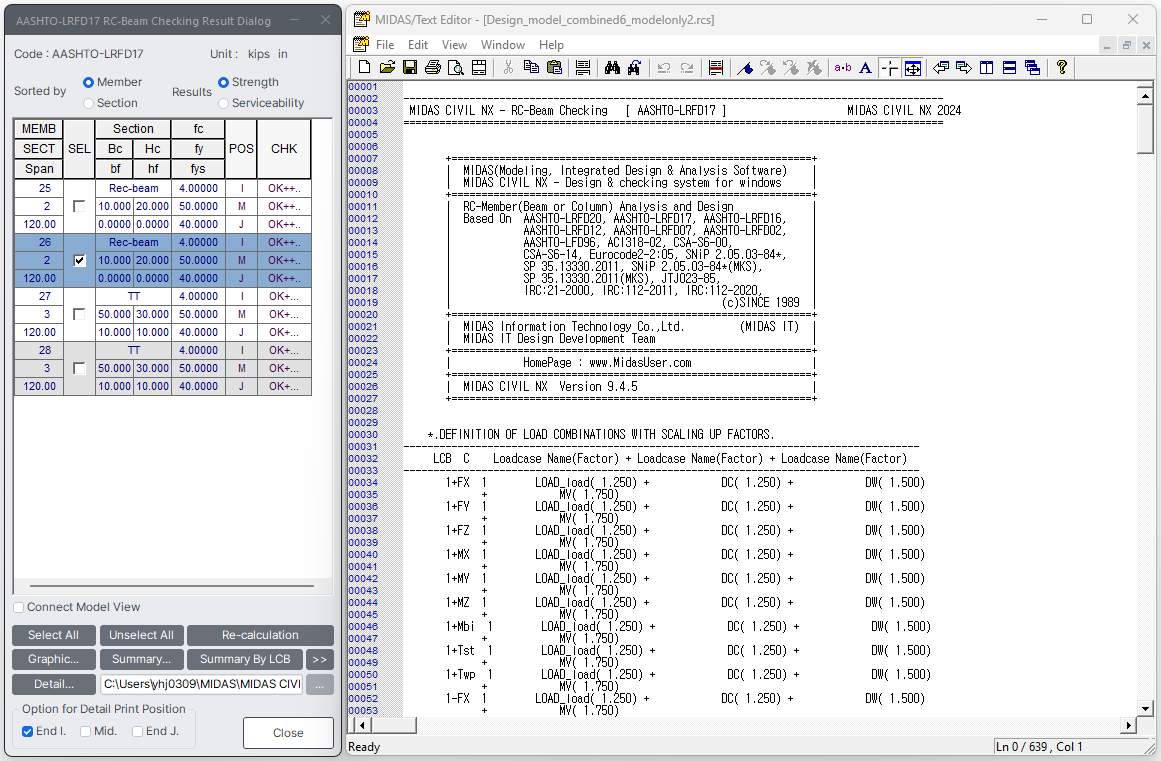The height and width of the screenshot is (761, 1161).
Task: Click the Summary... button
Action: pyautogui.click(x=141, y=659)
